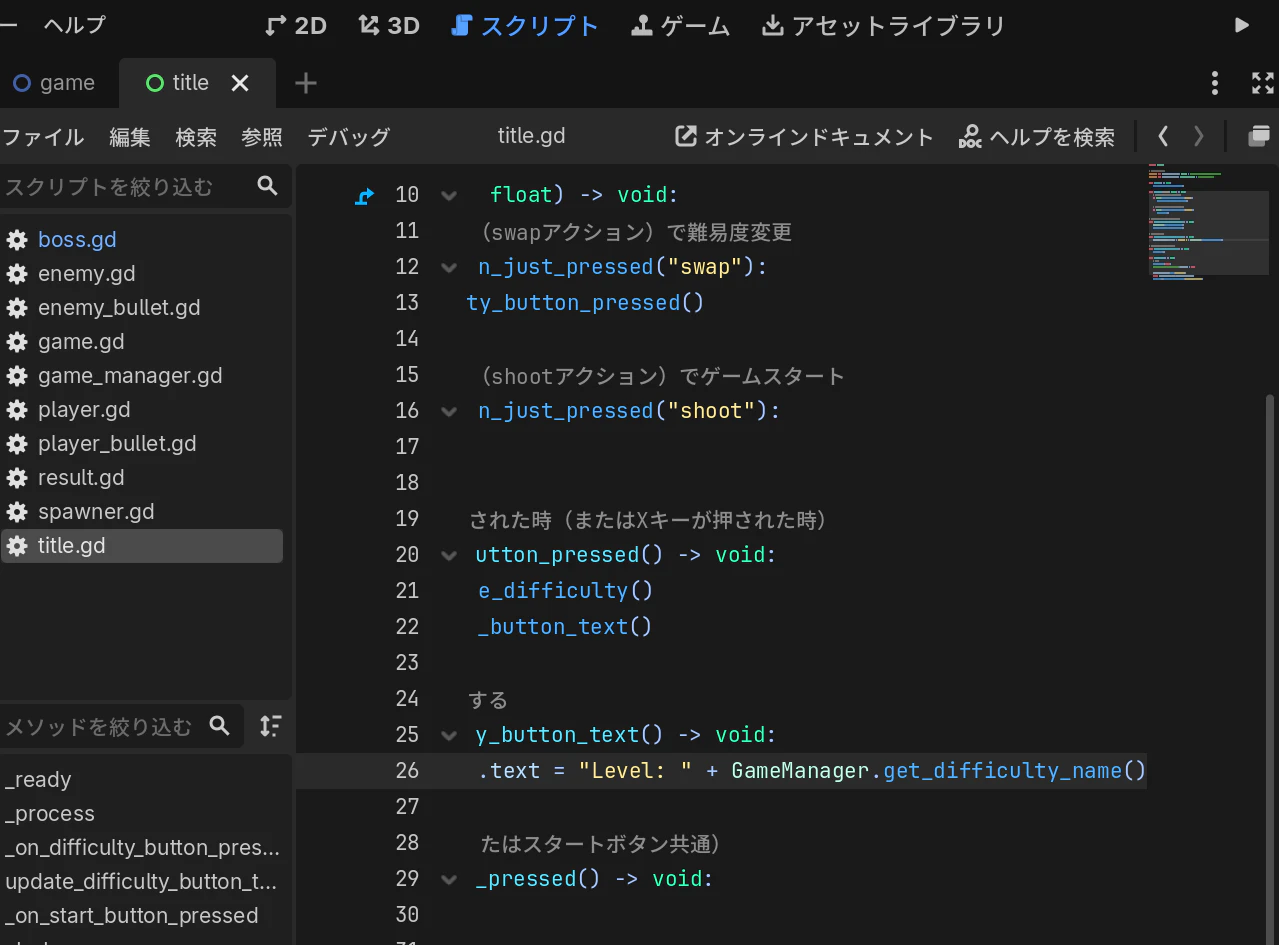Switch to the 3D workspace
Screen dimensions: 1279x945
click(389, 25)
